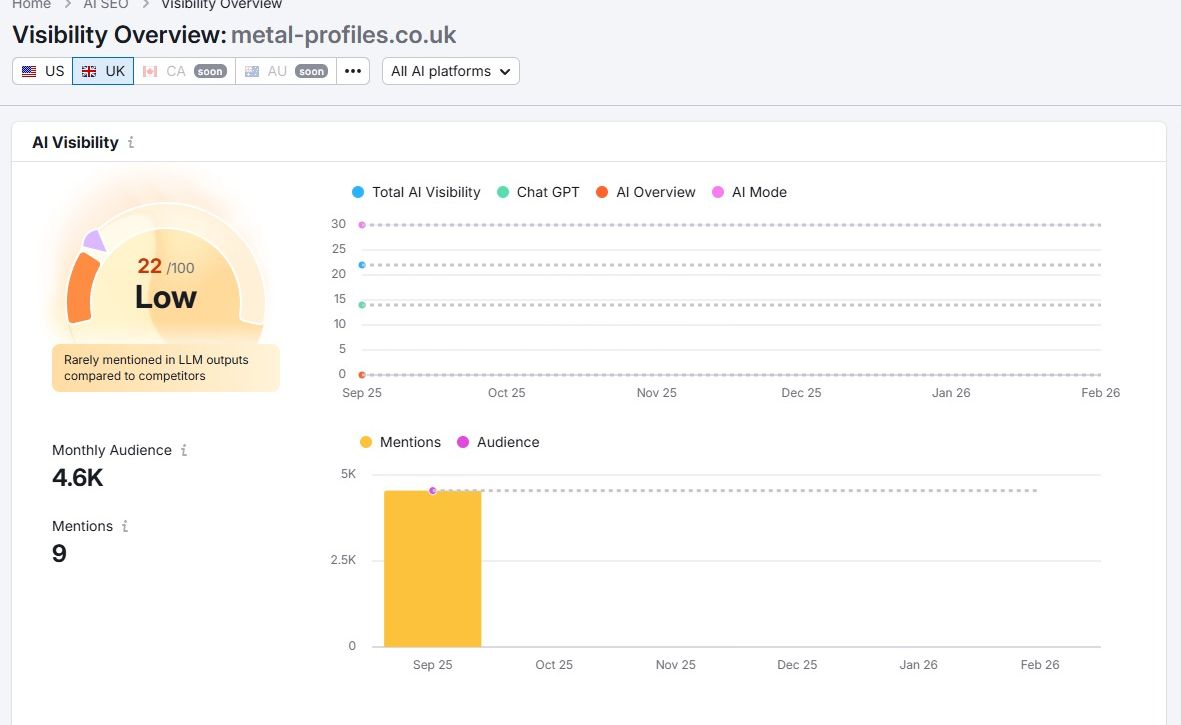Open the All AI platforms dropdown
Screen dimensions: 1181x725
coord(451,71)
